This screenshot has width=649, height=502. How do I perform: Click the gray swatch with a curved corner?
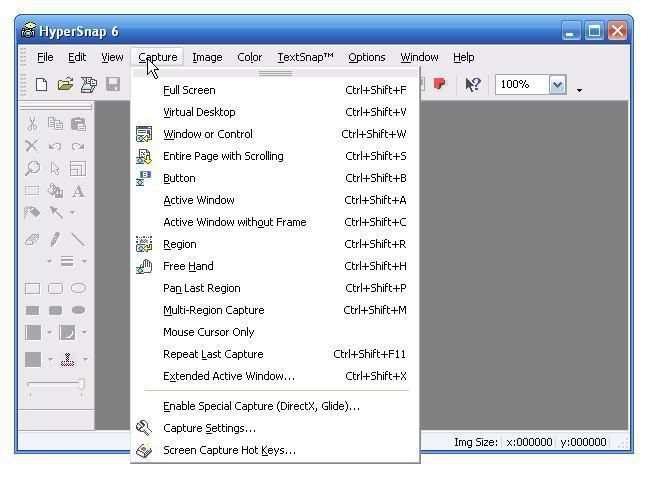67,332
